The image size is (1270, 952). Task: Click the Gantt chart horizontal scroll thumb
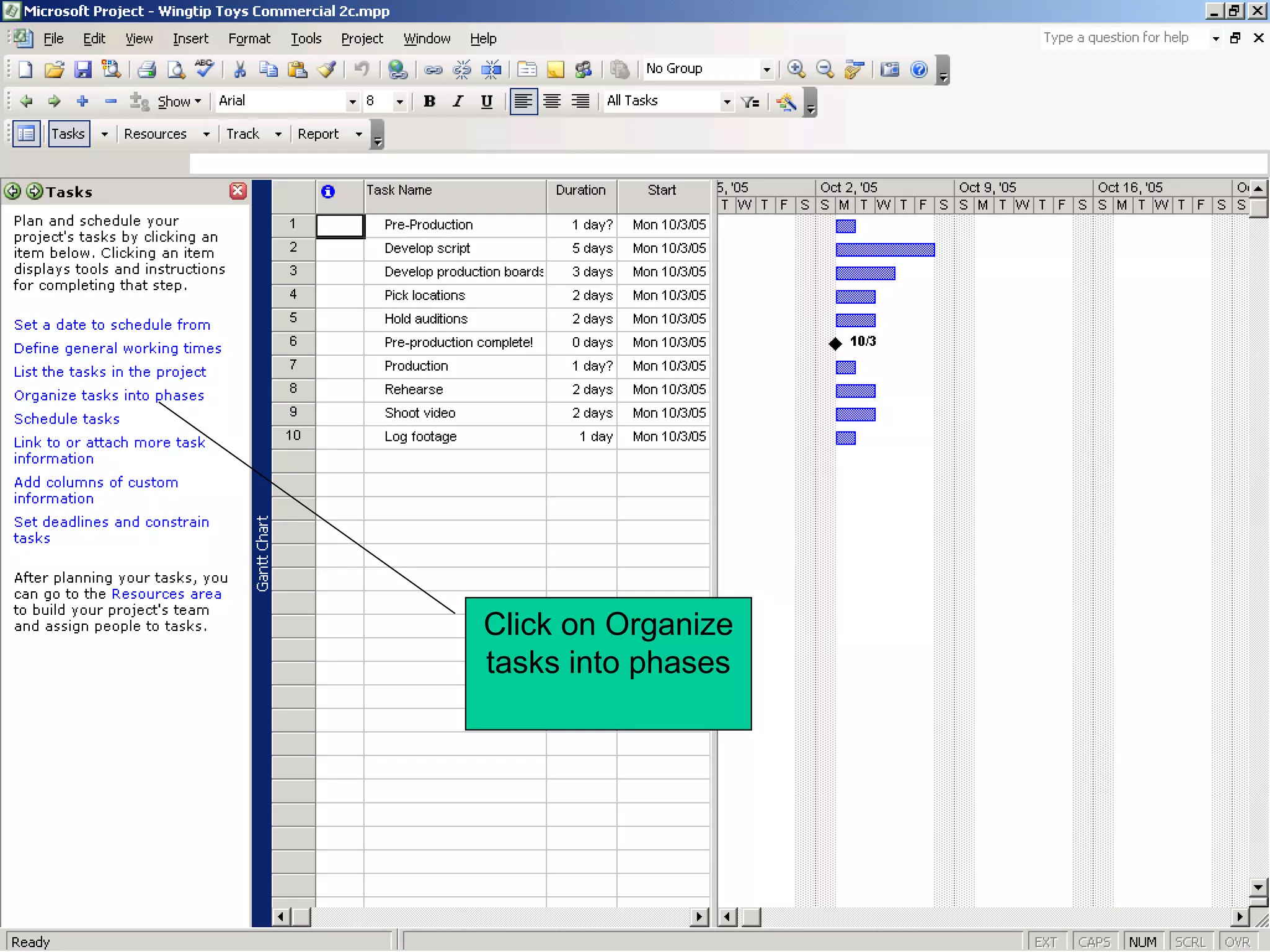pos(751,917)
